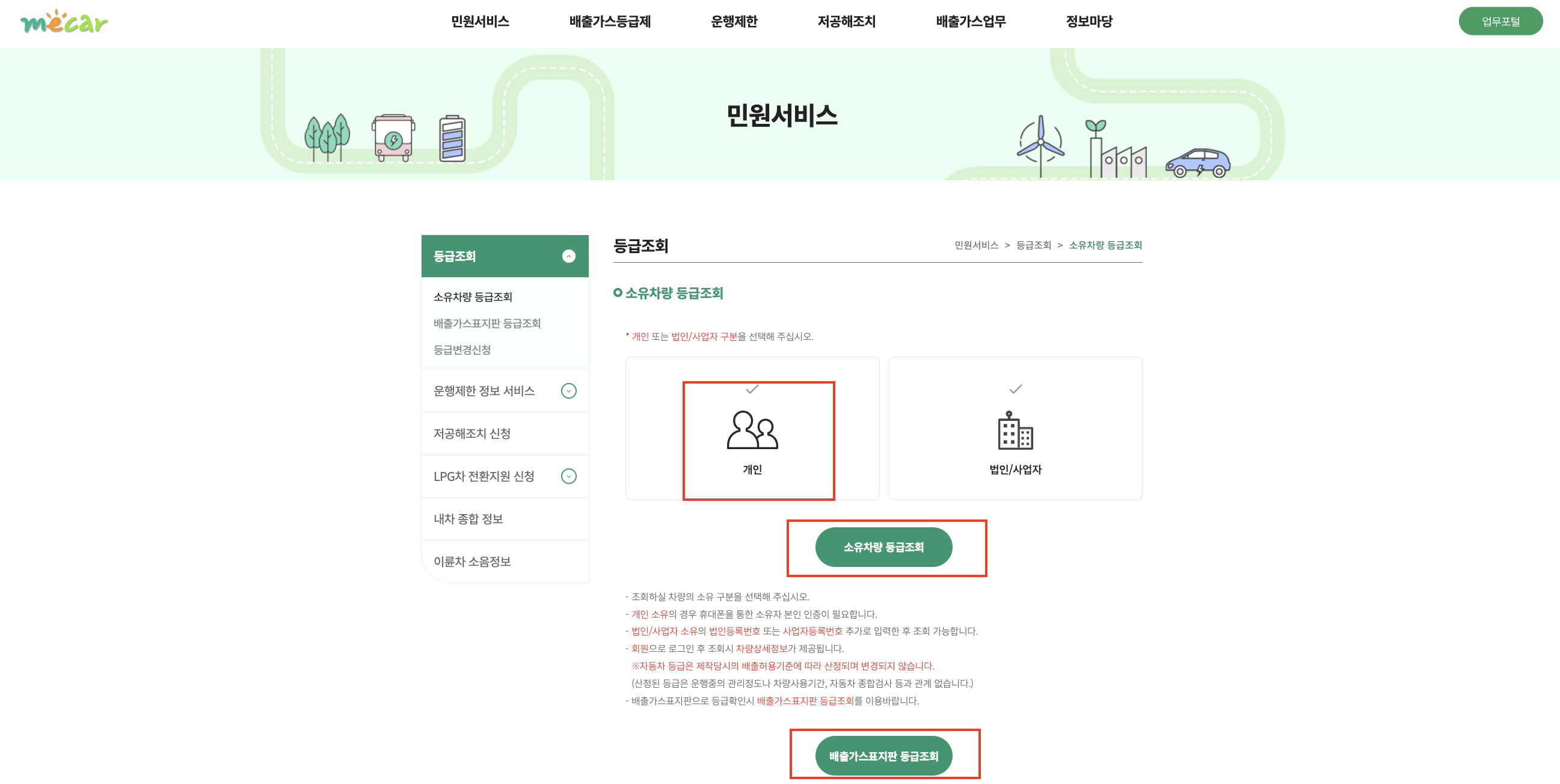
Task: Toggle the checkmark above 법인/사업자
Action: coord(1015,389)
